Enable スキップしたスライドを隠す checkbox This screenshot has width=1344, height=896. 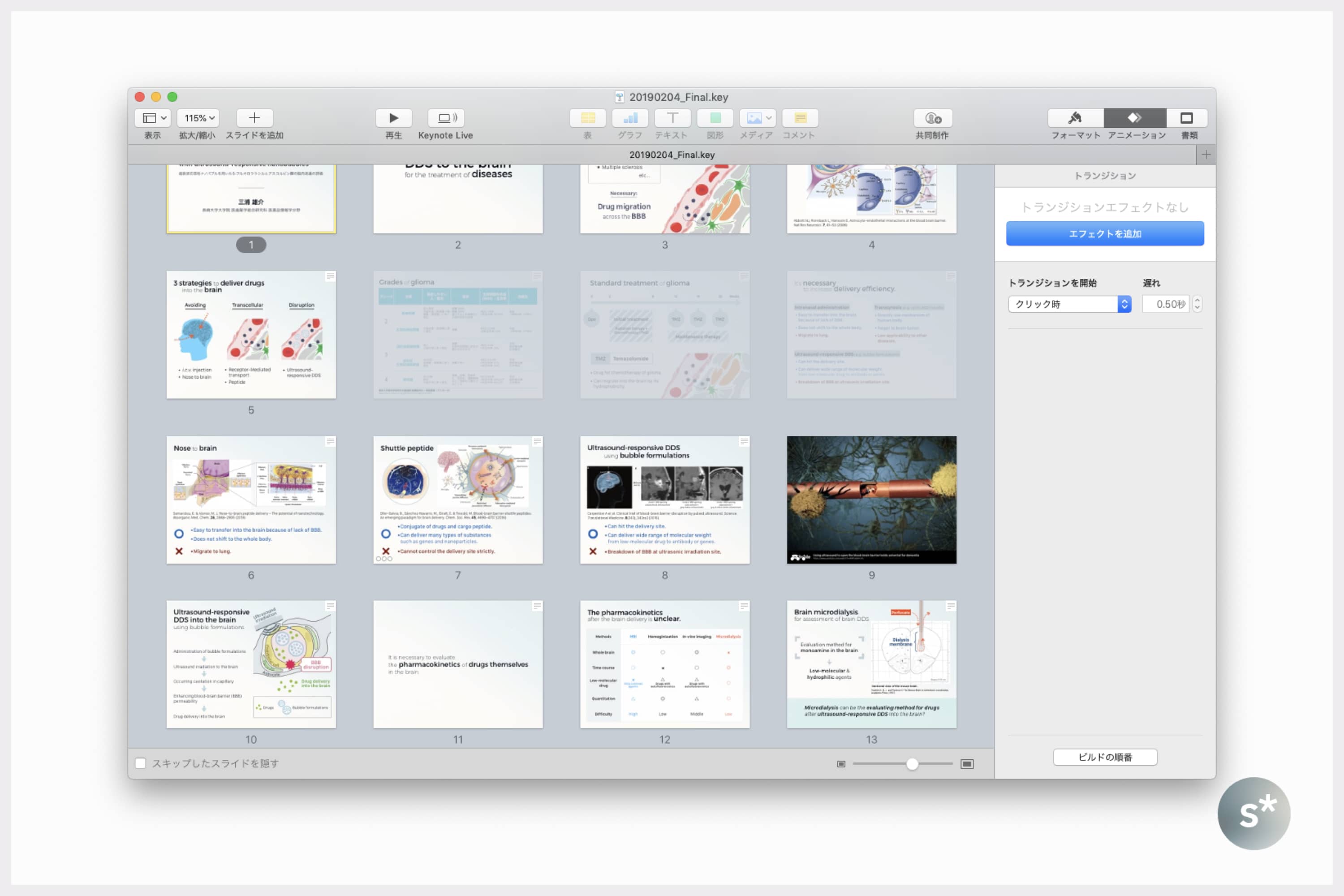pos(141,763)
